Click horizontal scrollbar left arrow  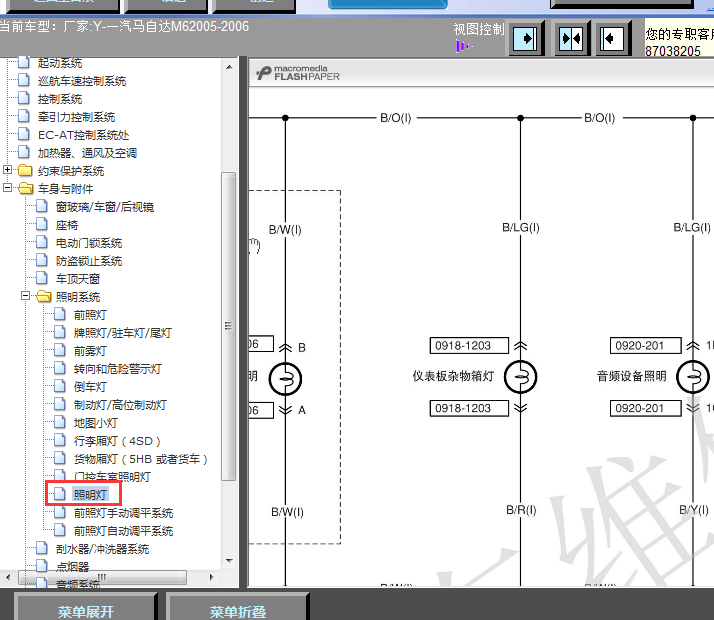pos(8,577)
